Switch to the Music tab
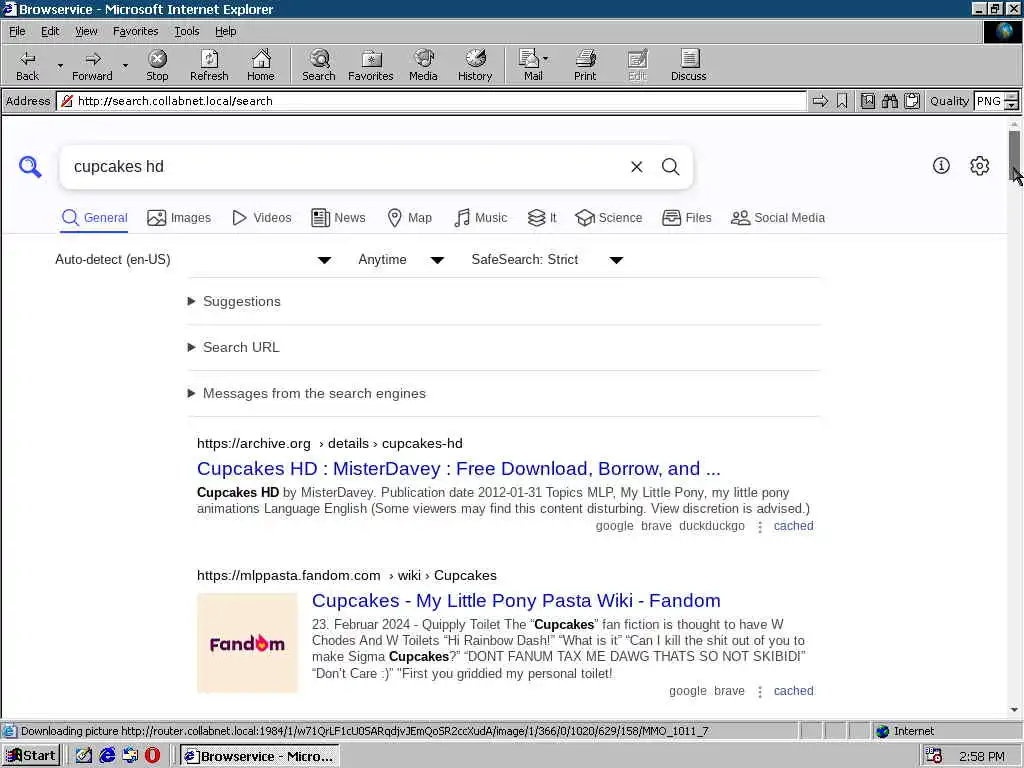1024x768 pixels. pyautogui.click(x=481, y=217)
